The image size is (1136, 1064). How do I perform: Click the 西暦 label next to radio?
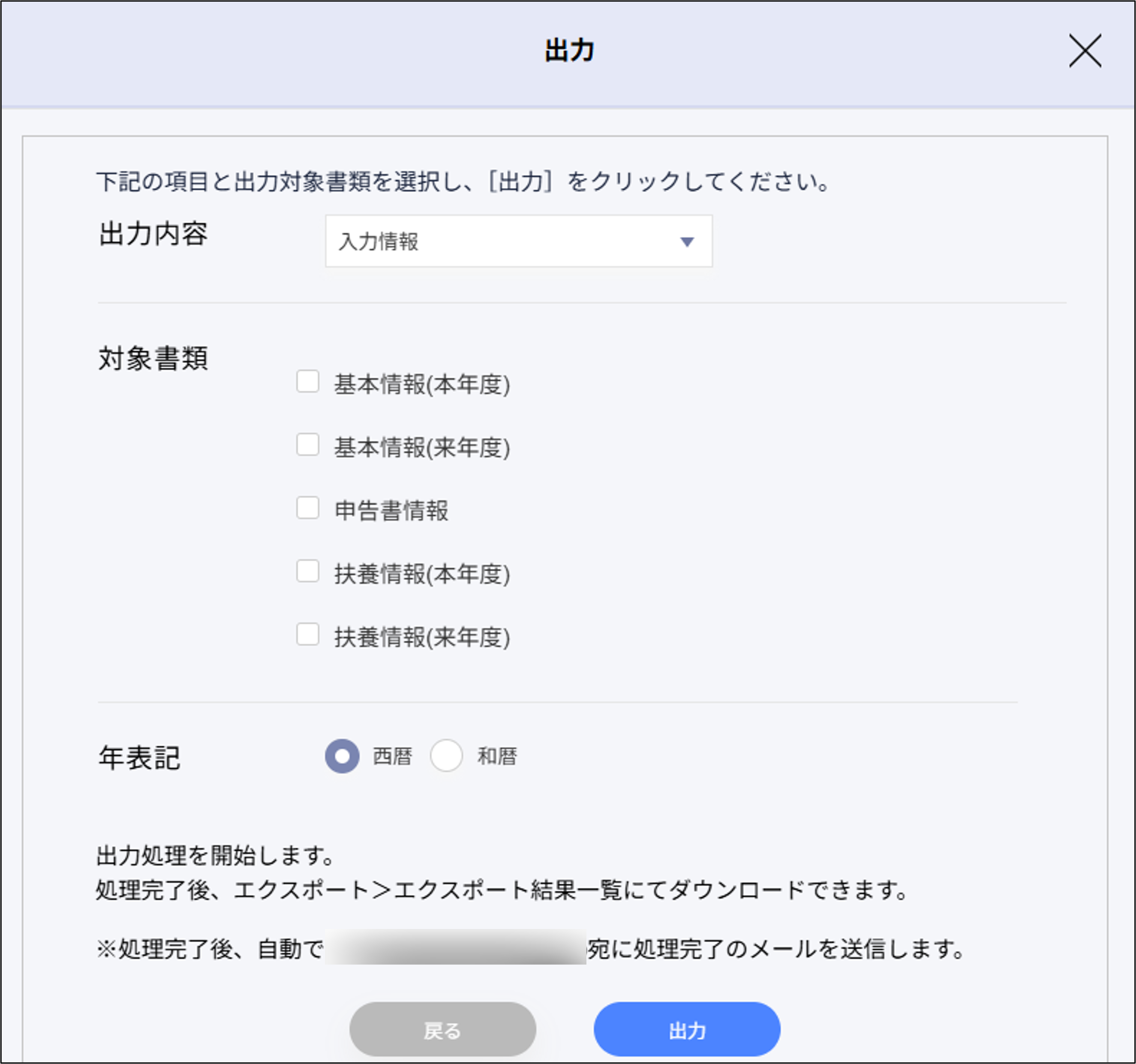click(x=394, y=755)
